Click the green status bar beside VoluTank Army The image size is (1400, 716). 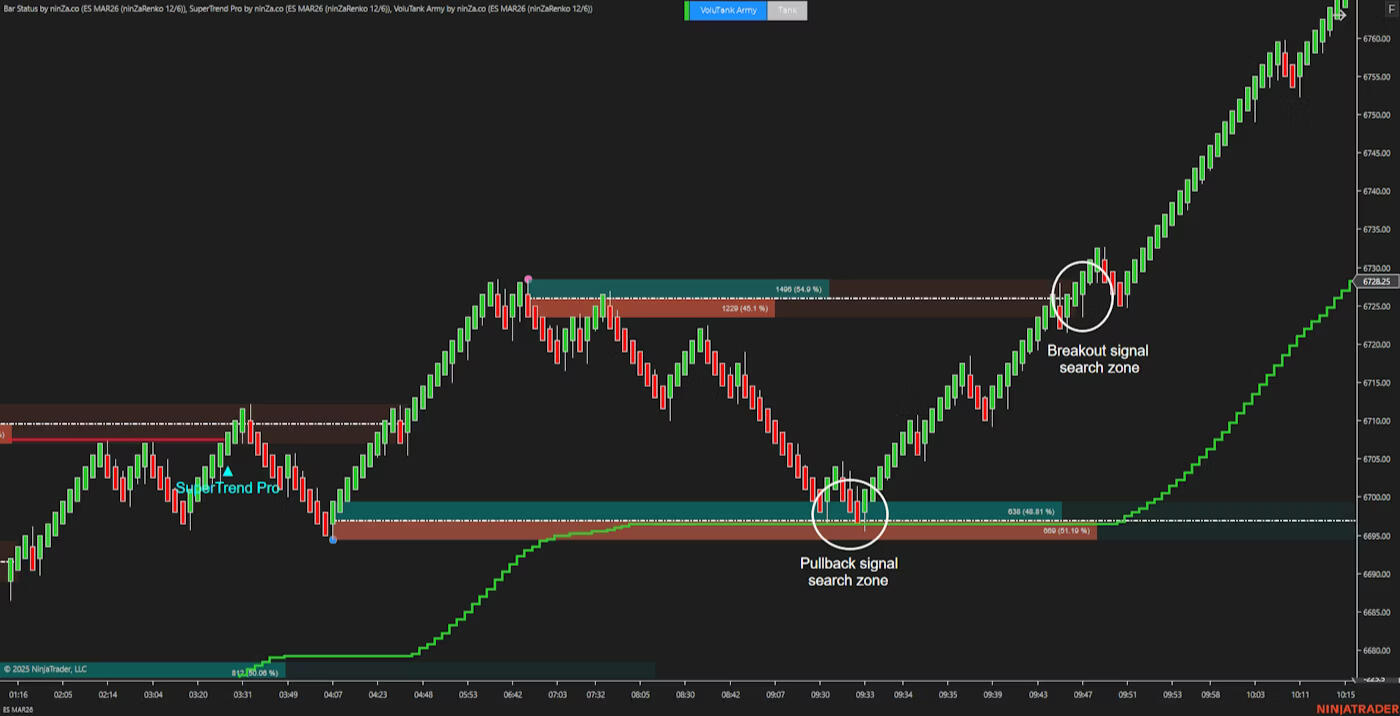687,11
